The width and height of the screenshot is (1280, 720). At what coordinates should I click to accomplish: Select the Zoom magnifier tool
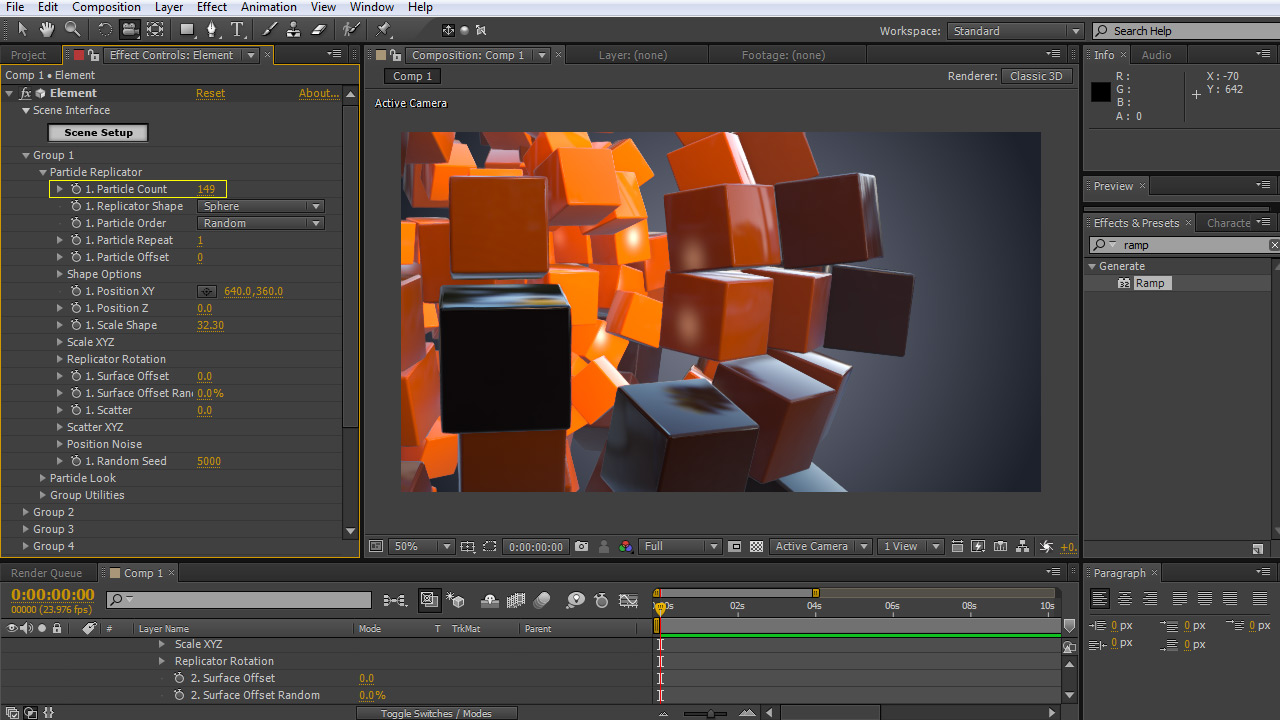coord(73,30)
